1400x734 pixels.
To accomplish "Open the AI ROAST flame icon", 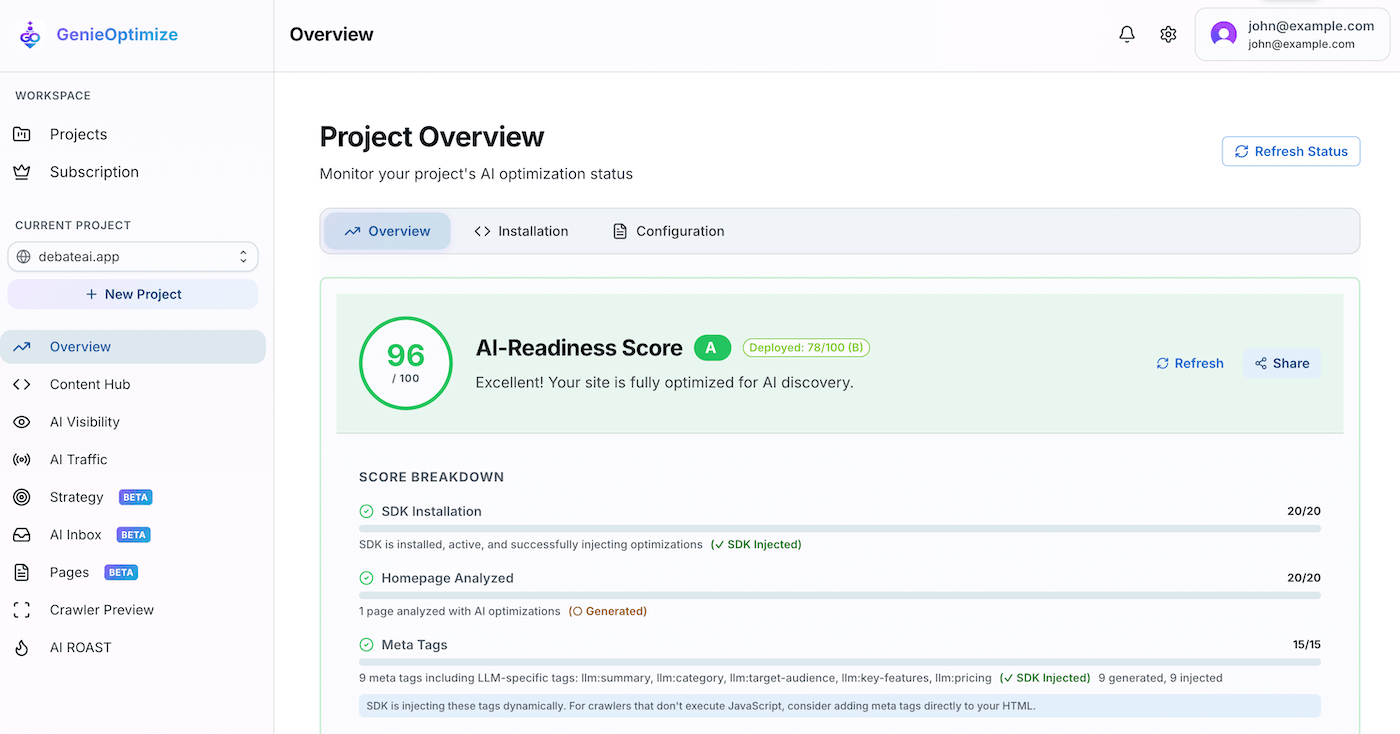I will pos(22,647).
